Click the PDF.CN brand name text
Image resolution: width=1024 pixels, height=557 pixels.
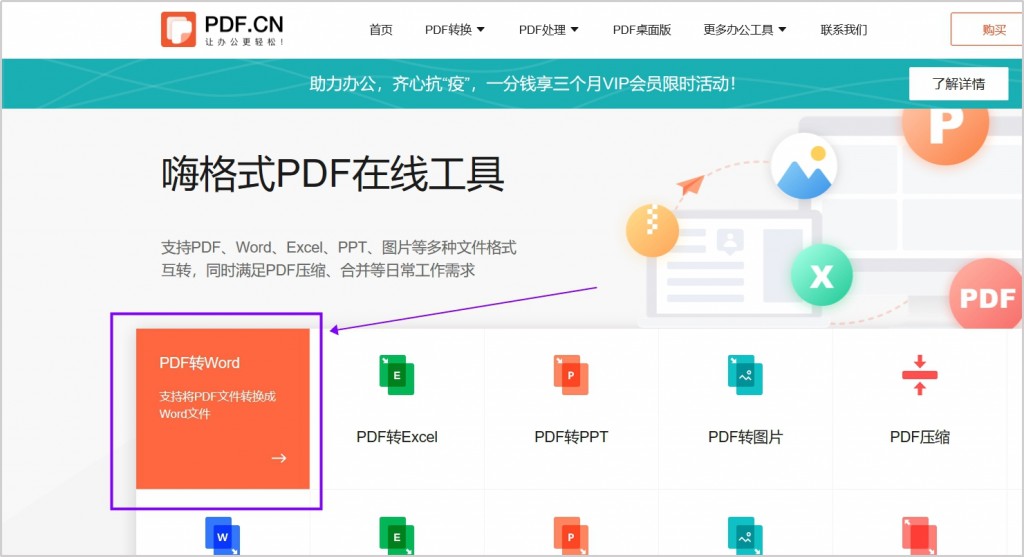click(x=244, y=24)
